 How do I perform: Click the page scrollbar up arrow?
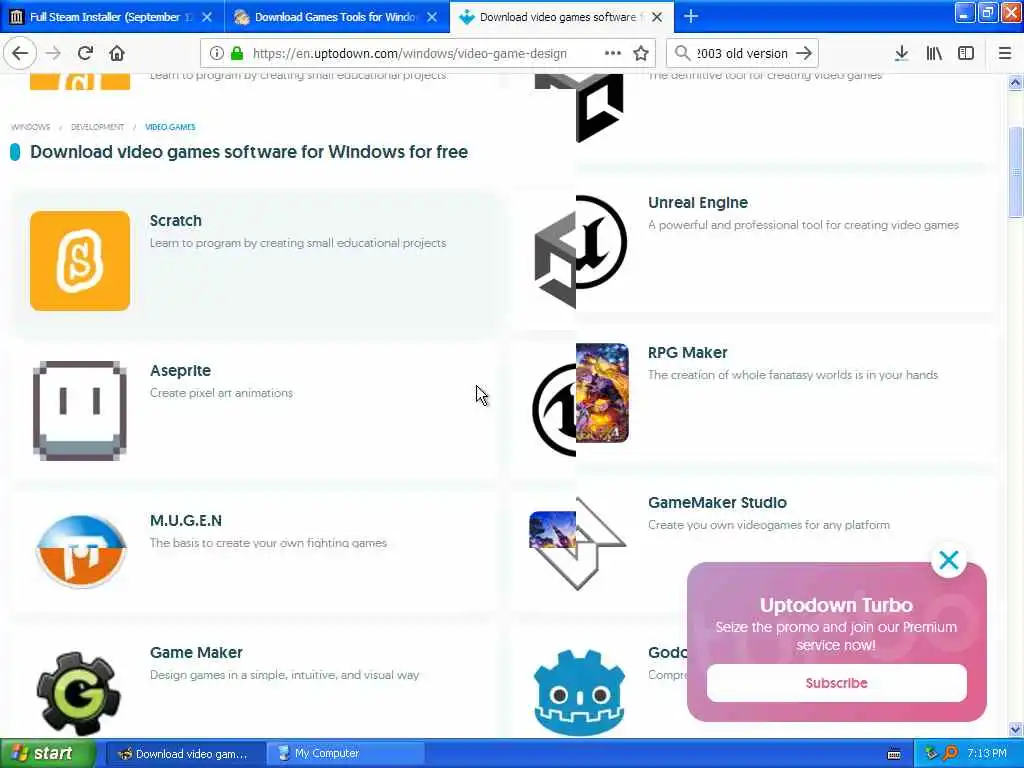tap(1015, 83)
